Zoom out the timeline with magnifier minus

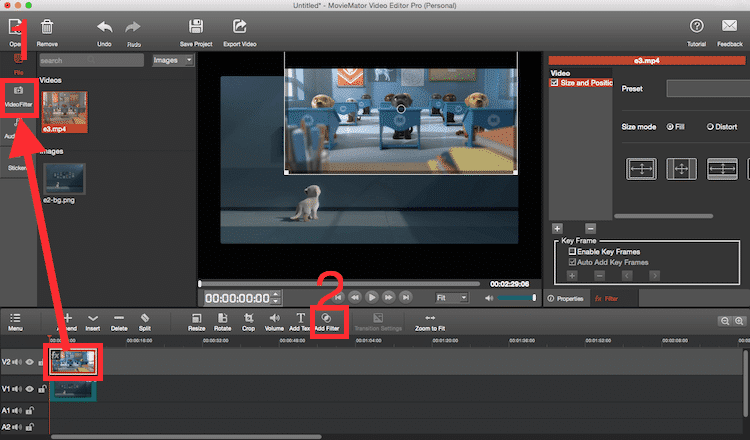pos(725,321)
